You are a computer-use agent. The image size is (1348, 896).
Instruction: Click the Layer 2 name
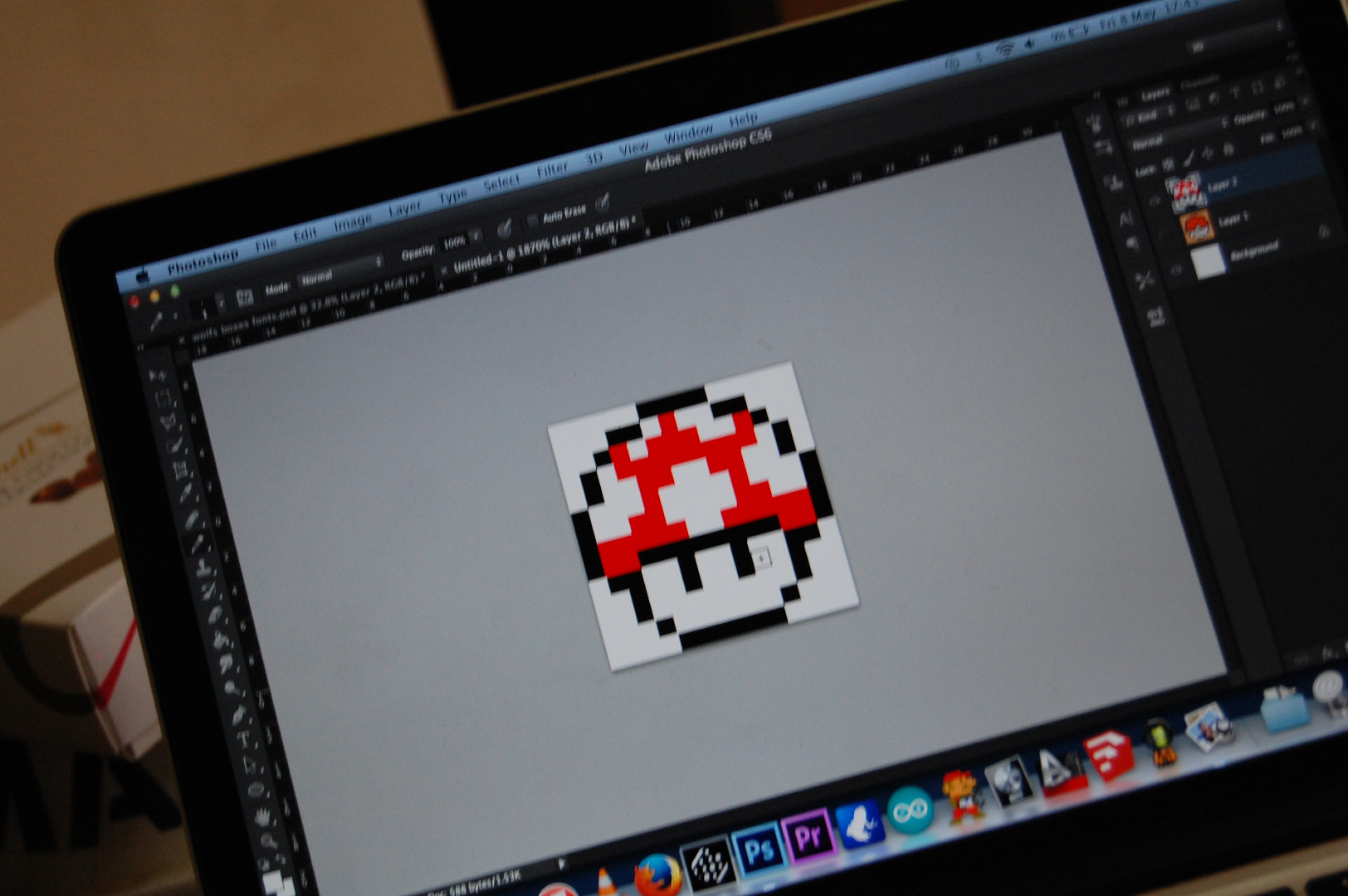(x=1223, y=186)
